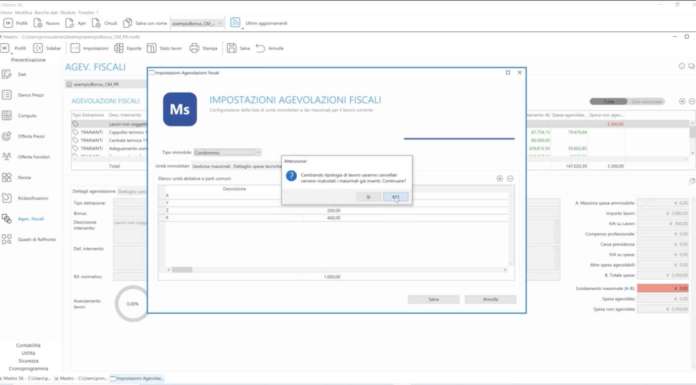Viewport: 696px width, 385px height.
Task: Click the Salva con nome icon
Action: coord(127,23)
